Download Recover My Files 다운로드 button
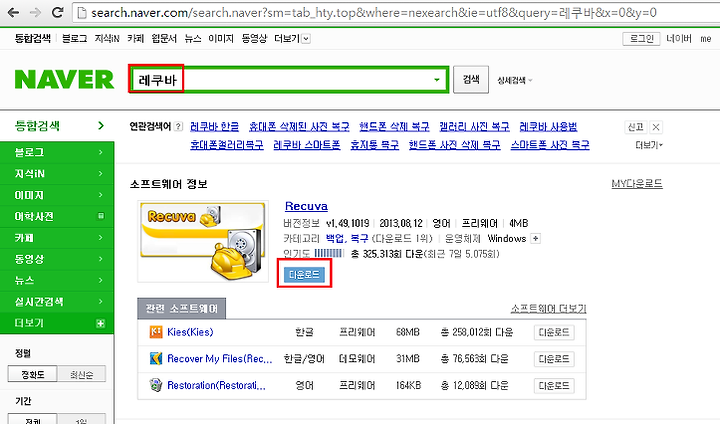720x424 pixels. 554,359
